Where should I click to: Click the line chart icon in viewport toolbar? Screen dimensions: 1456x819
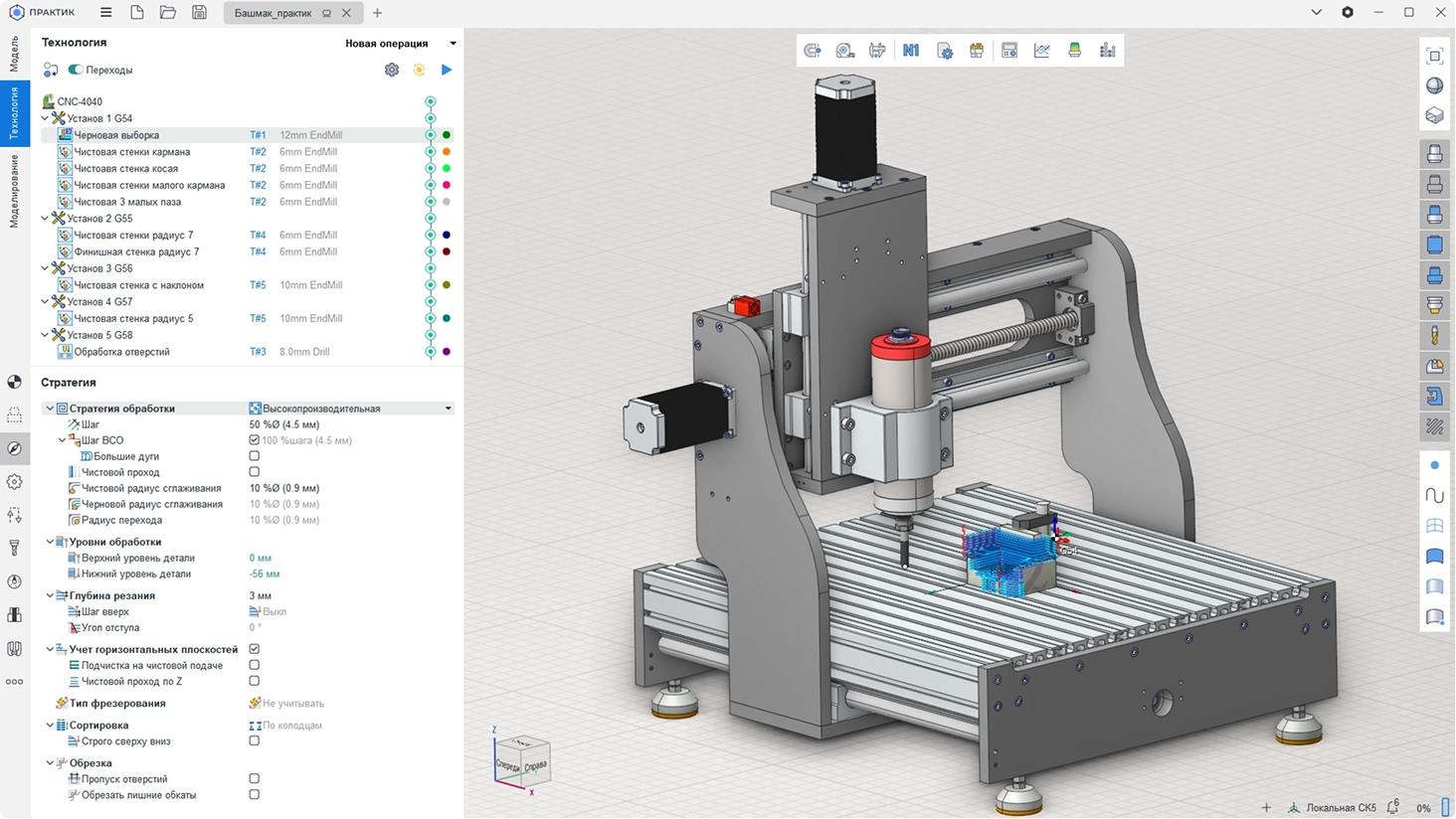pyautogui.click(x=1042, y=51)
